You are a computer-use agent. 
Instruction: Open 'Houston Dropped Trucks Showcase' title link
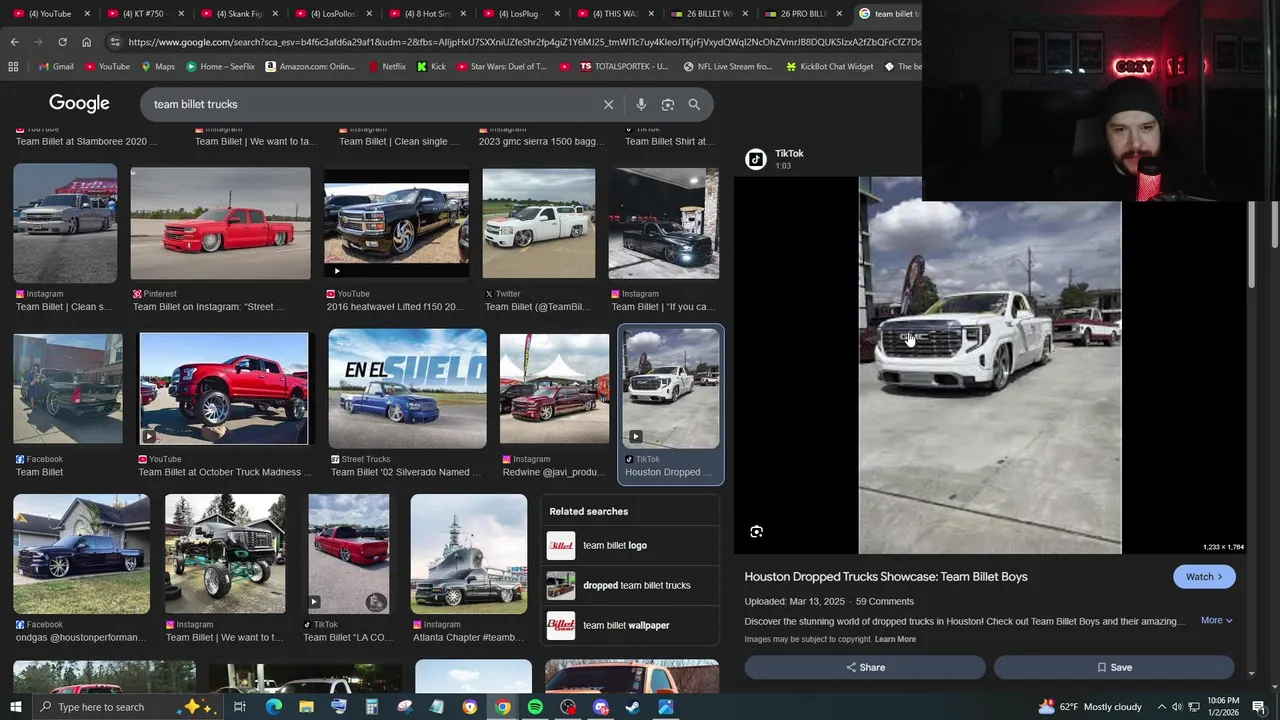tap(886, 577)
